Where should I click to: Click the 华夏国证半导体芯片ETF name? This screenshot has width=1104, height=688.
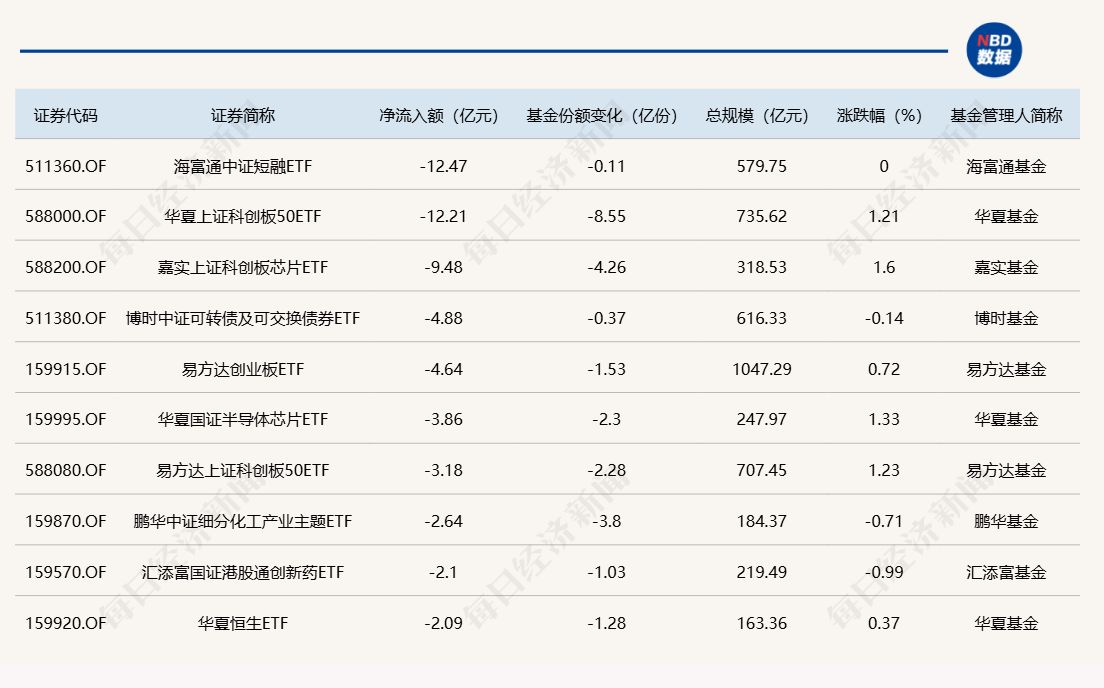coord(243,419)
